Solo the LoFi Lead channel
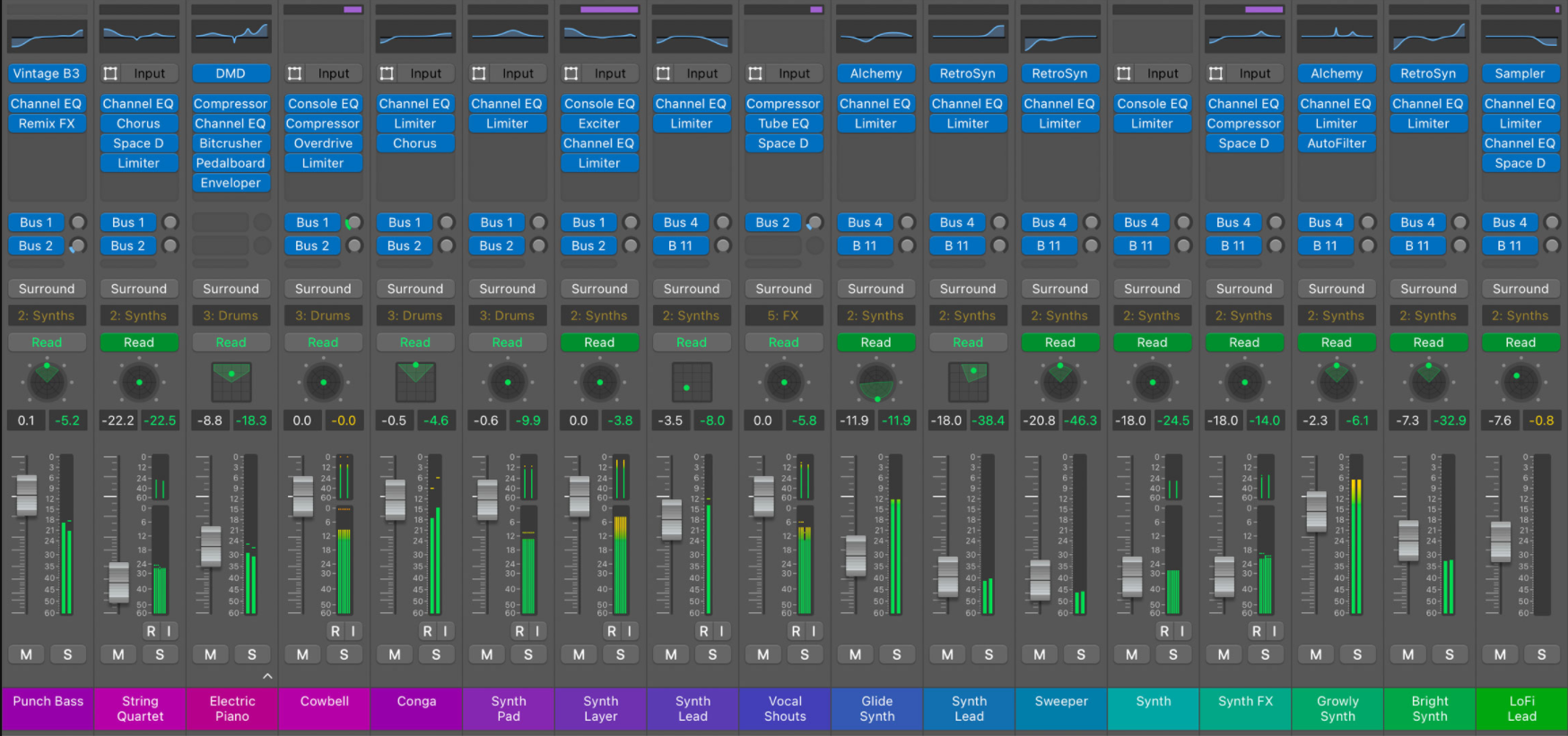Screen dimensions: 1568x736 (1541, 654)
